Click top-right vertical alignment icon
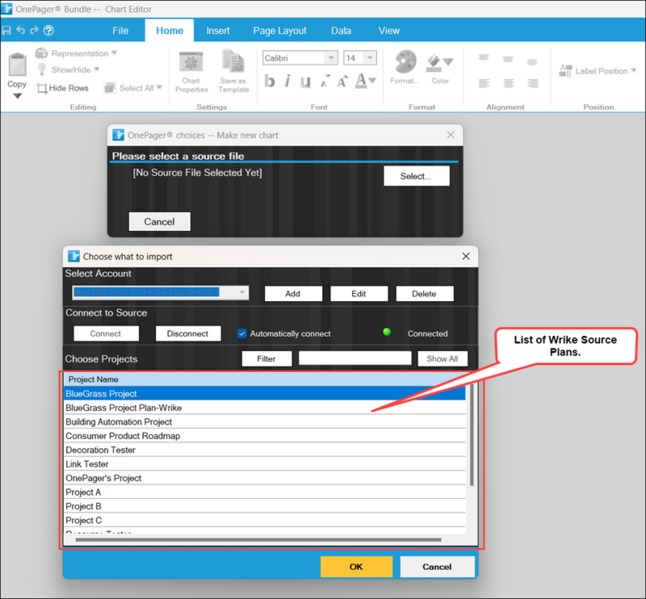This screenshot has width=646, height=599. click(532, 62)
